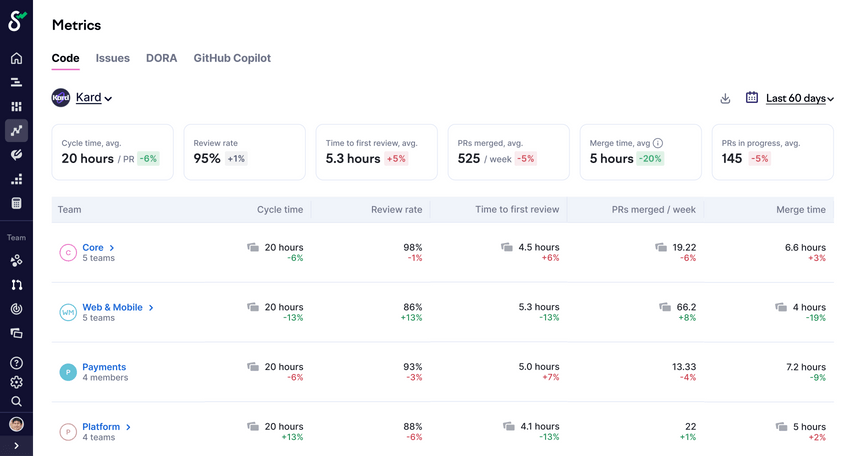Open the initiatives list icon in sidebar
Image resolution: width=868 pixels, height=456 pixels.
click(17, 82)
